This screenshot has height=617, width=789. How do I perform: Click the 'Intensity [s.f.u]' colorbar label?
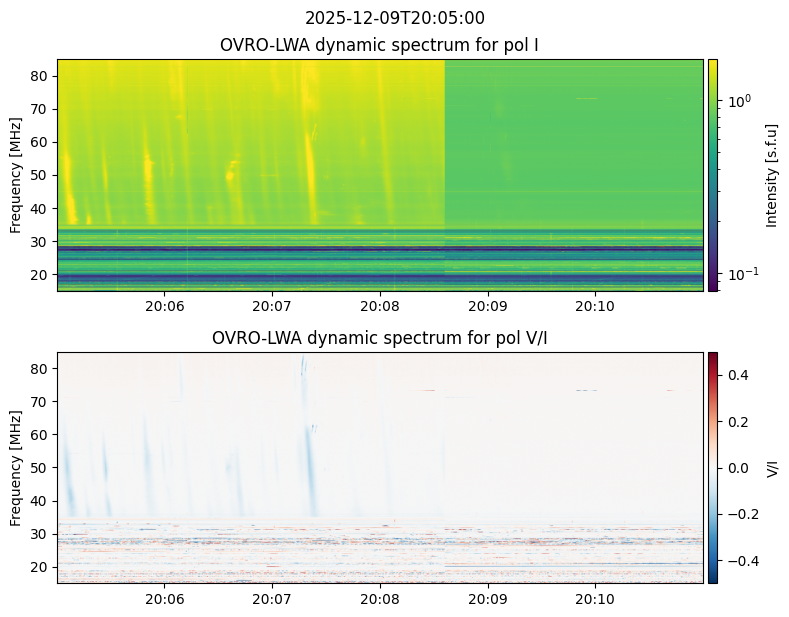point(771,175)
